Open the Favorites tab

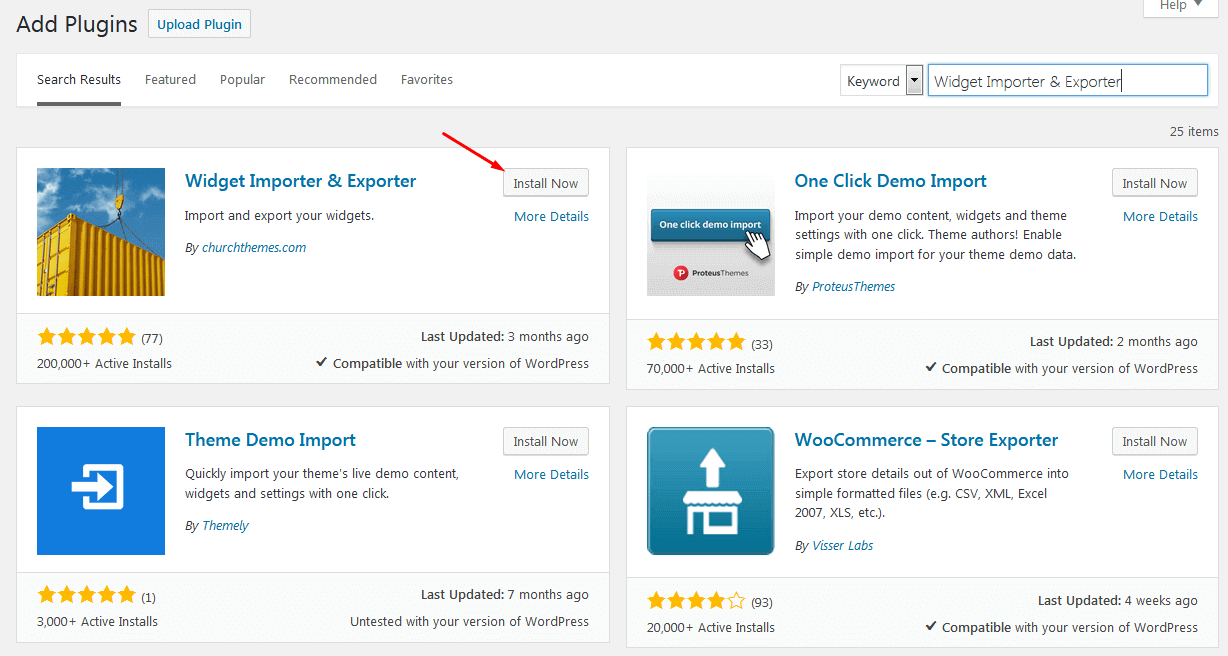(x=426, y=80)
